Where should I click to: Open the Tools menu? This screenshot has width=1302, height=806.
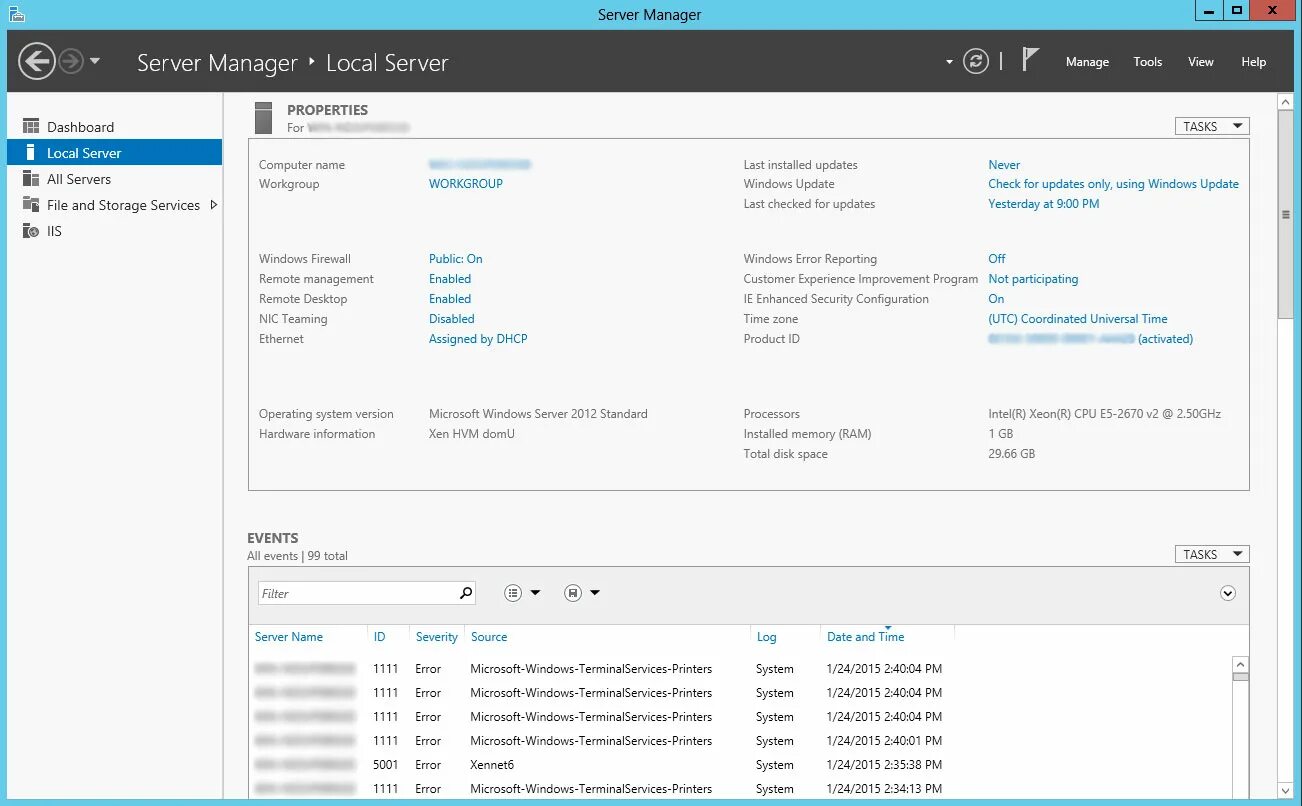[1147, 62]
